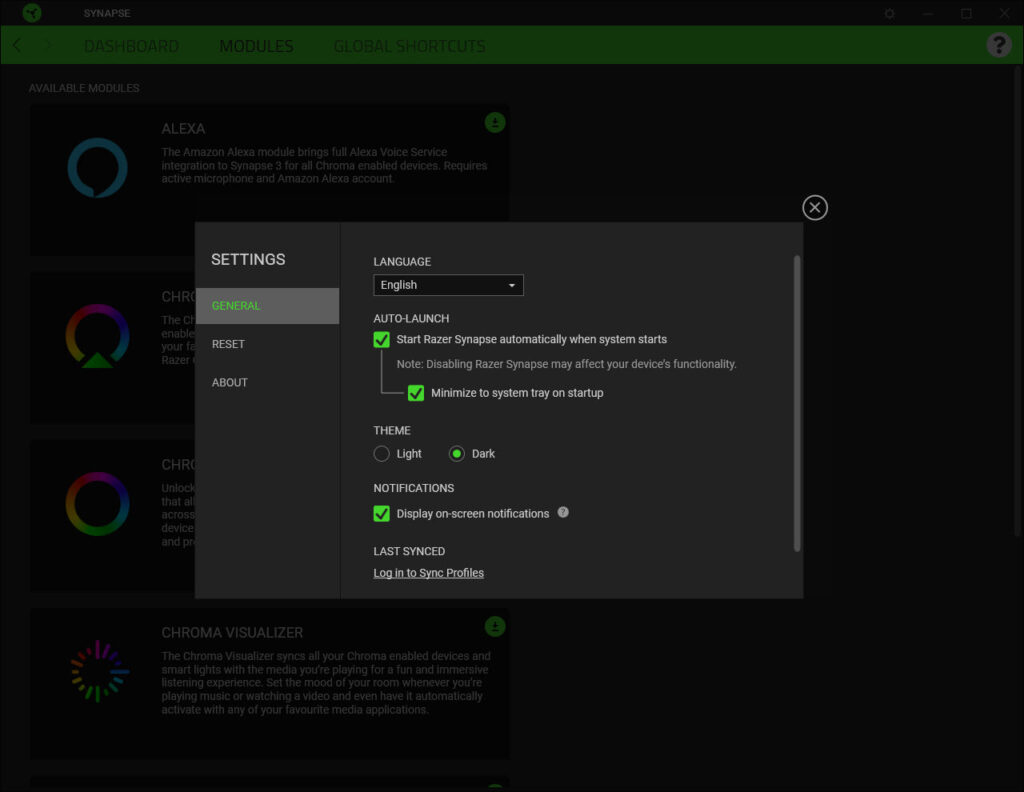This screenshot has width=1024, height=792.
Task: Switch to Global Shortcuts tab
Action: (409, 46)
